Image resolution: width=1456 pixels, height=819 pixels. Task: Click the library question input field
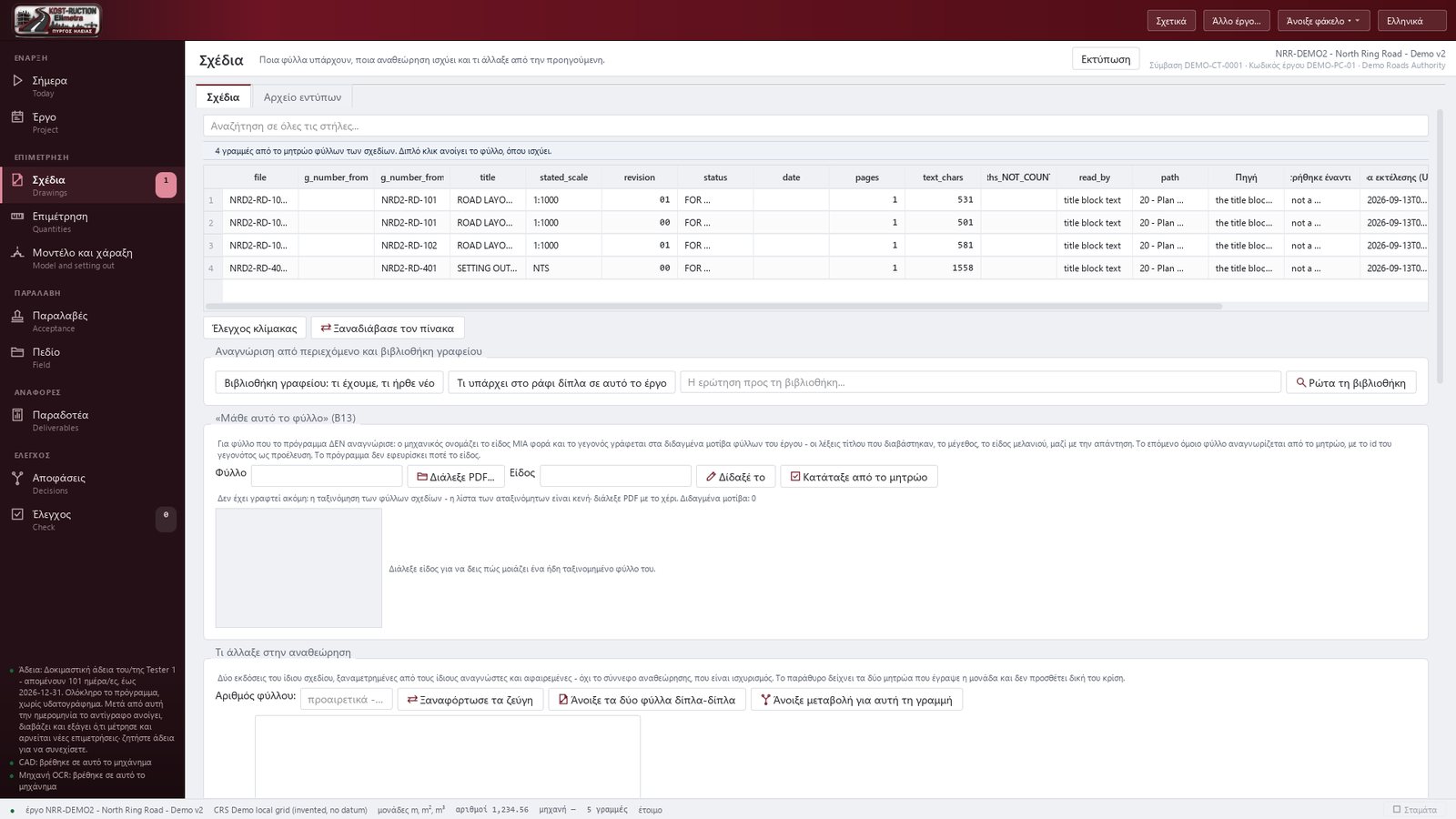click(x=980, y=382)
